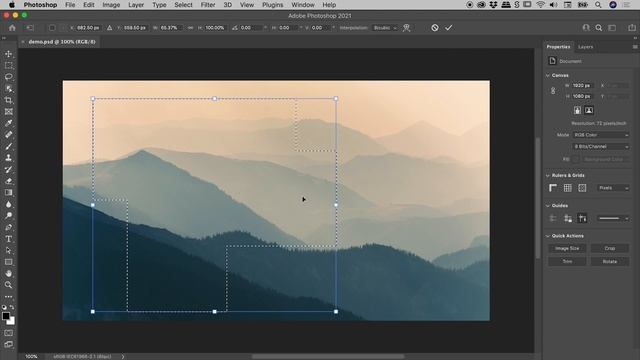The image size is (640, 360).
Task: Select the Pen tool
Action: point(9,227)
